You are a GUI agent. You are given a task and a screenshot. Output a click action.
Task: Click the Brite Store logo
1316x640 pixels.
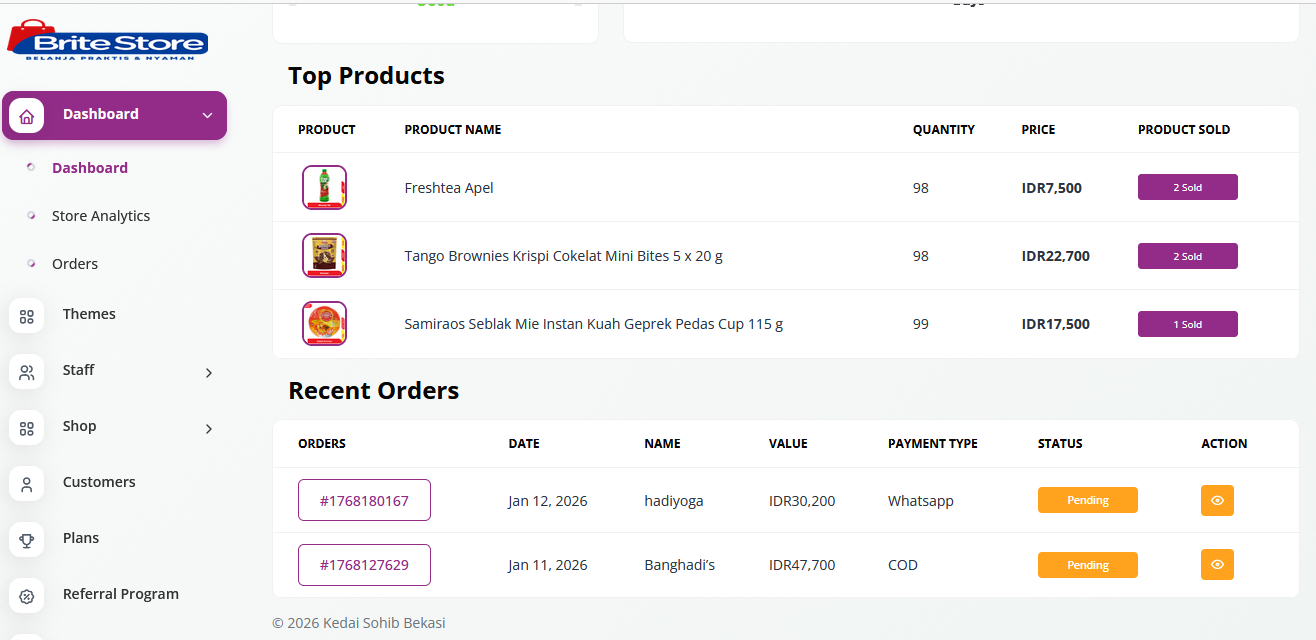(107, 42)
